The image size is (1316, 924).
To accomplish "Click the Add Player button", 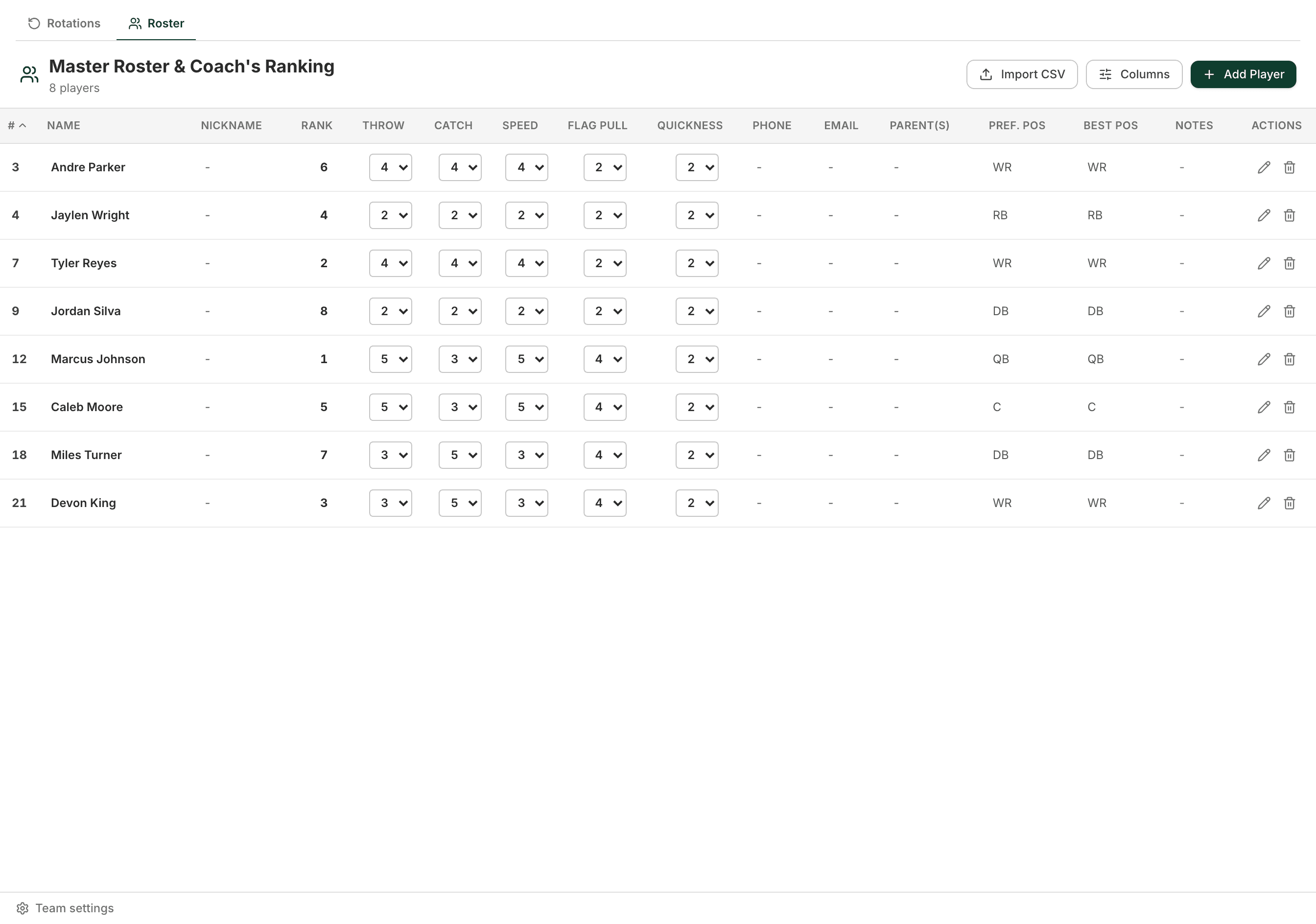I will 1243,74.
